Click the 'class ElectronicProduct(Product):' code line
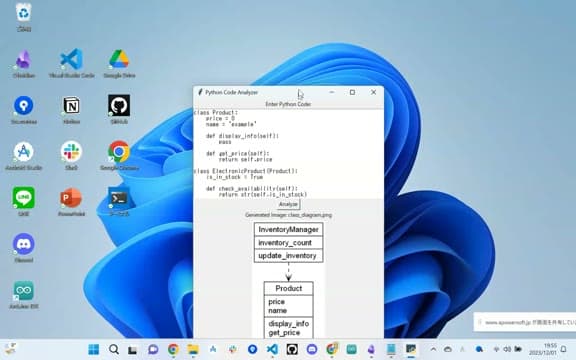This screenshot has height=360, width=576. pyautogui.click(x=246, y=171)
